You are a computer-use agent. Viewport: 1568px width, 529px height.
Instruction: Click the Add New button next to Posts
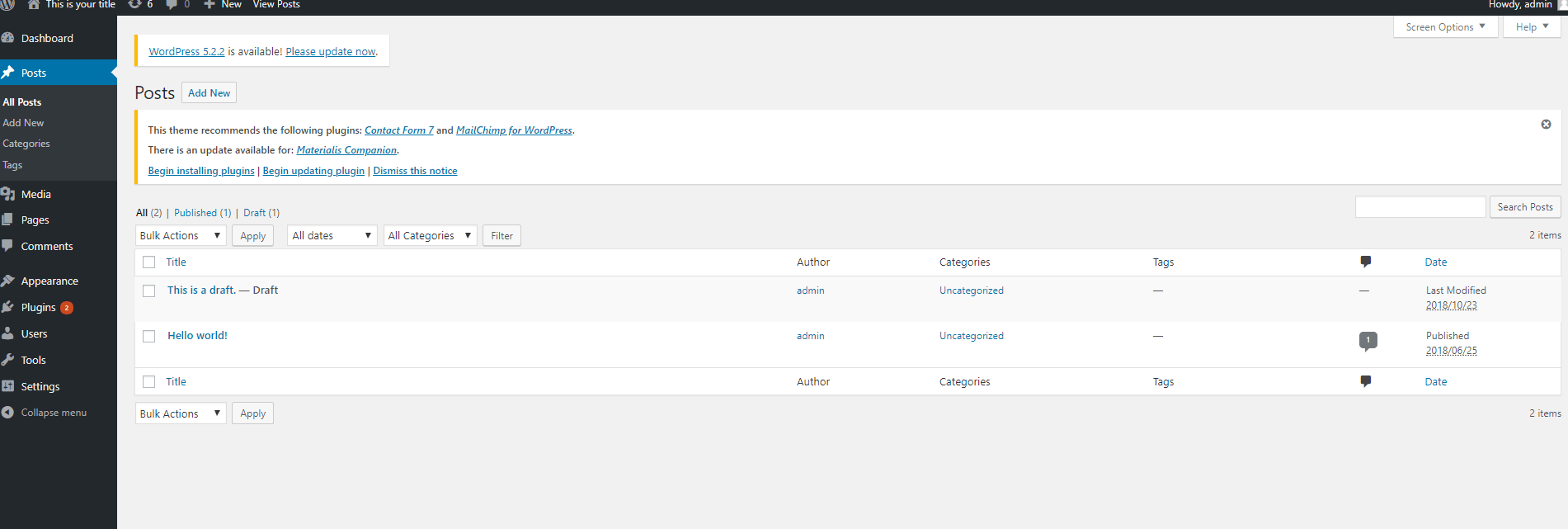tap(209, 92)
